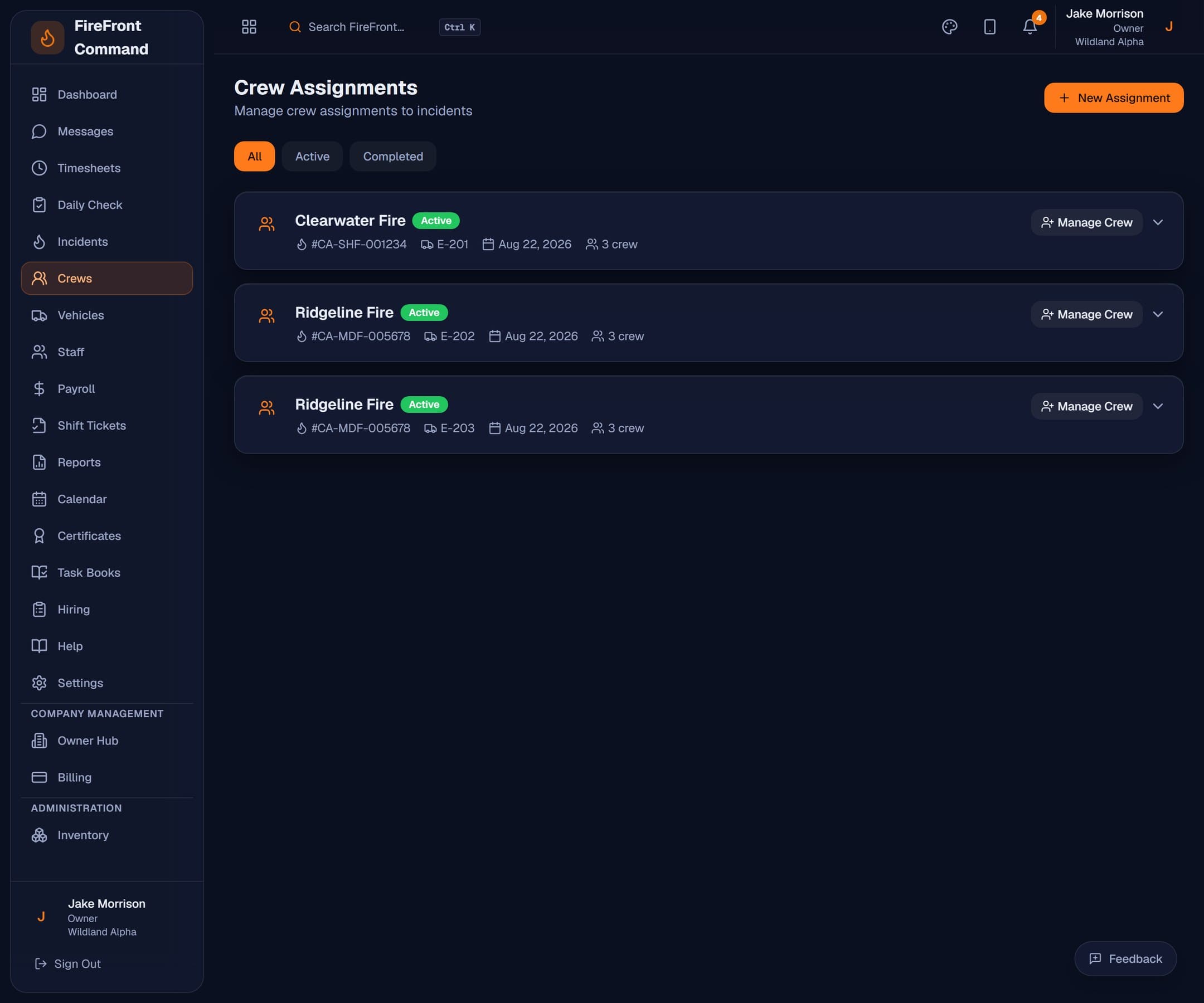Click the Timesheets clock icon

point(39,168)
